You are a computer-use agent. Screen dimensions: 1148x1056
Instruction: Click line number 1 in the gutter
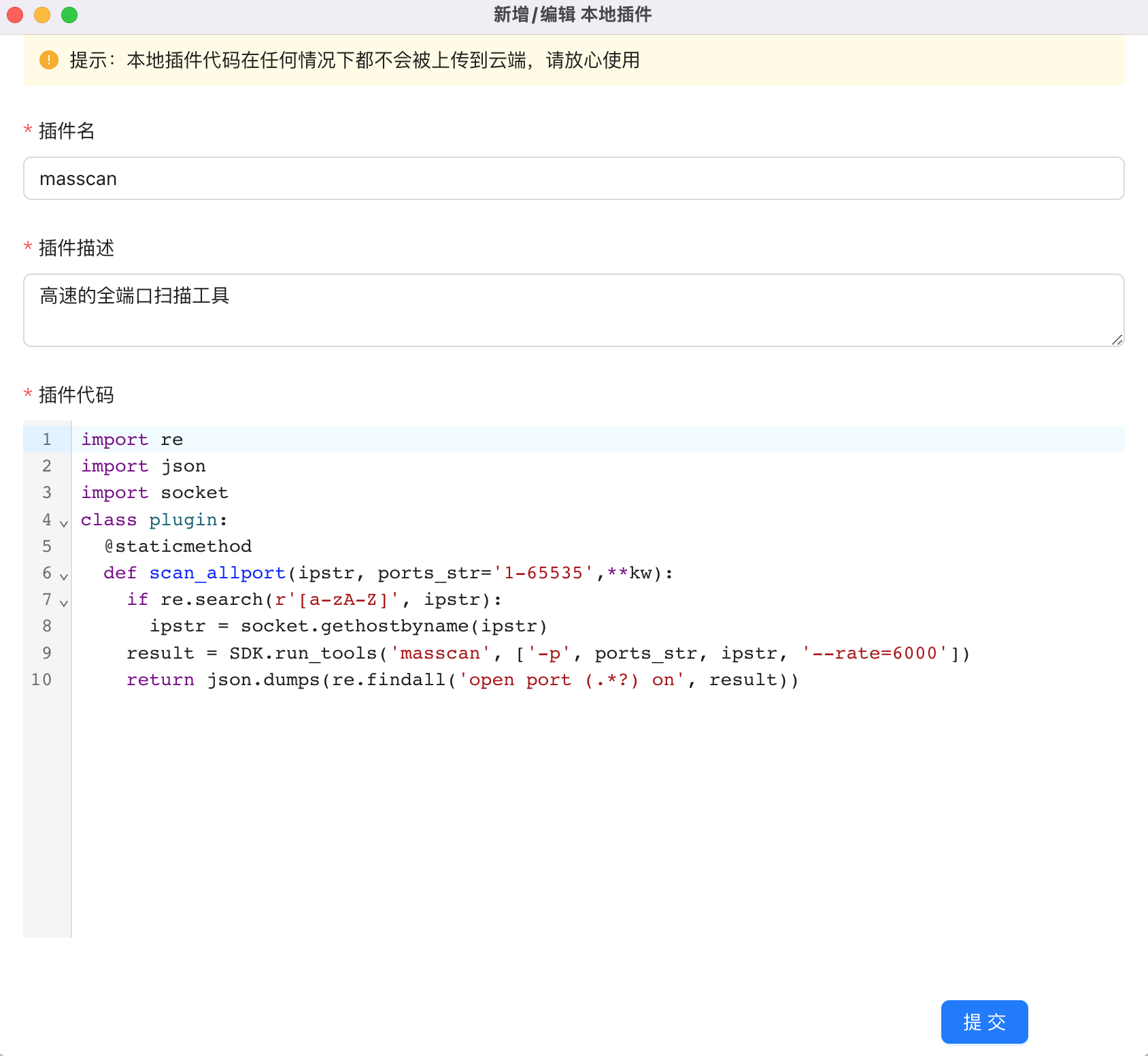[46, 440]
